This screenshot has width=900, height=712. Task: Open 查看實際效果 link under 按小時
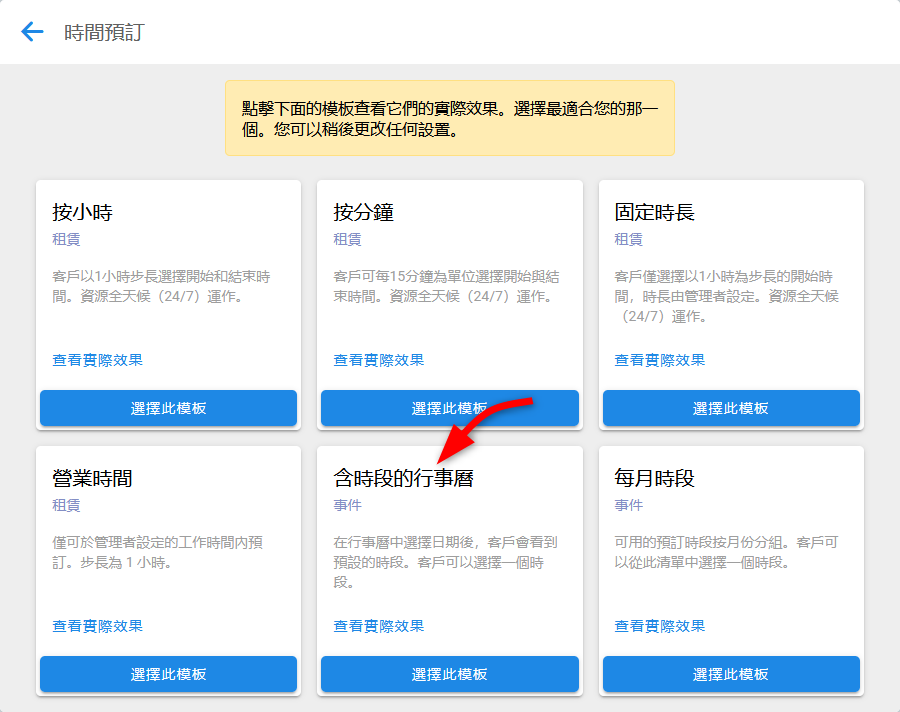click(97, 360)
